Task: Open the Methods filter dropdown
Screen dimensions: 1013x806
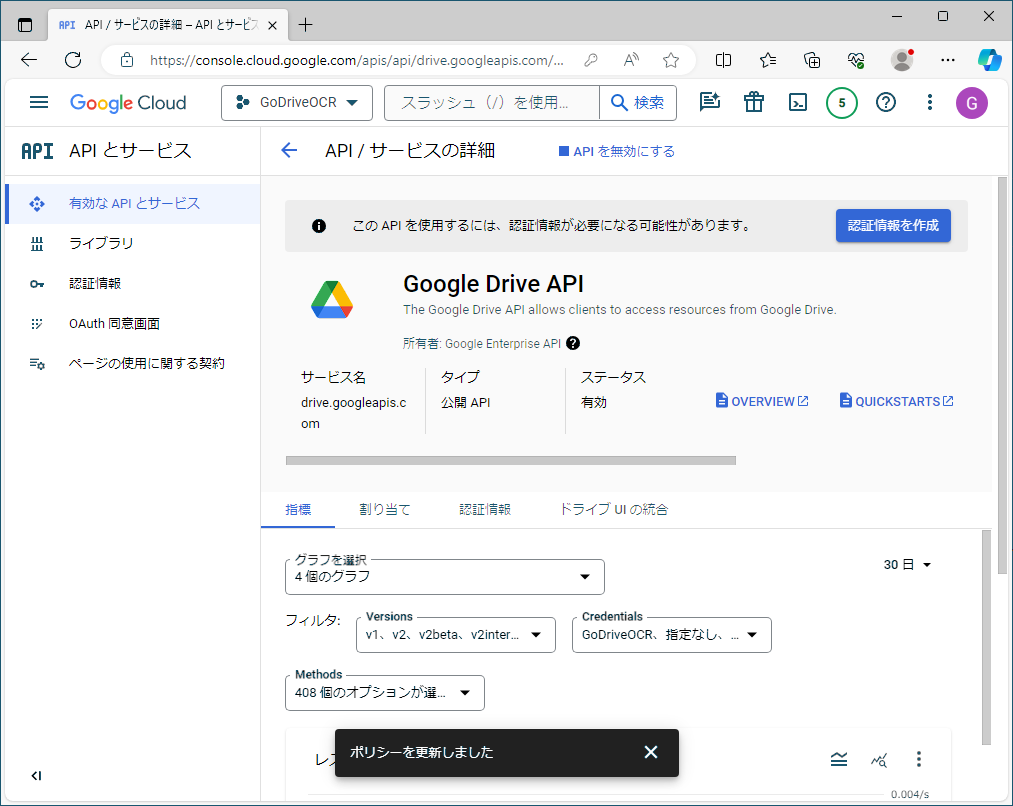Action: point(384,693)
